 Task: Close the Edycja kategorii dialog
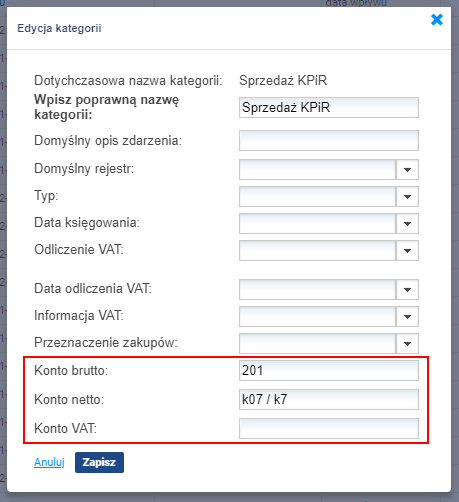(437, 20)
